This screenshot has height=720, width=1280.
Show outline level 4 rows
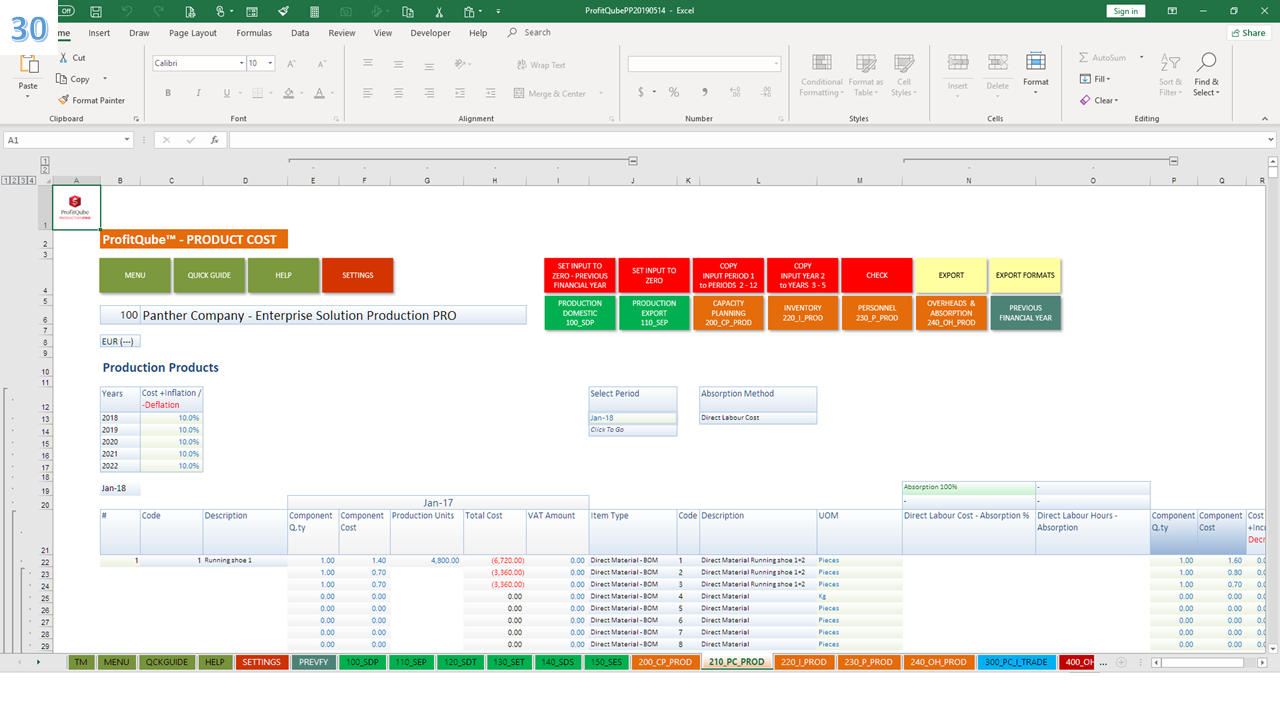pos(34,180)
